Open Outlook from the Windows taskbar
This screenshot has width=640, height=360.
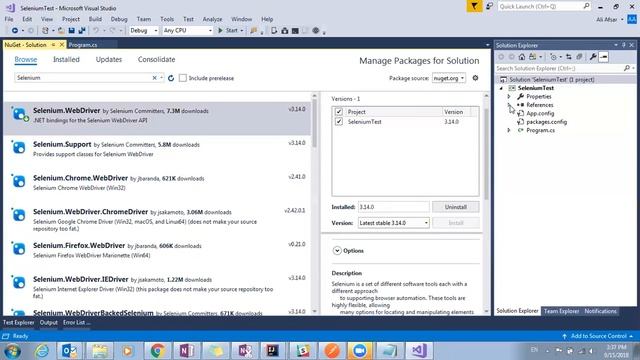point(69,351)
